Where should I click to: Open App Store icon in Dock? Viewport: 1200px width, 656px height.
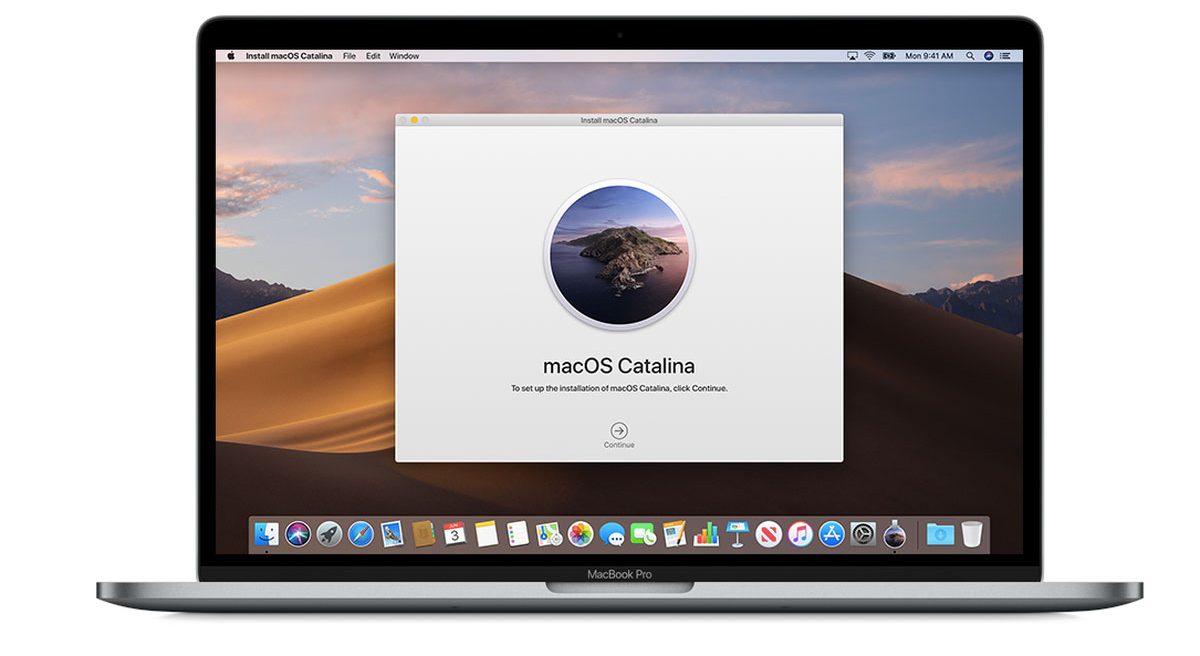pyautogui.click(x=832, y=534)
